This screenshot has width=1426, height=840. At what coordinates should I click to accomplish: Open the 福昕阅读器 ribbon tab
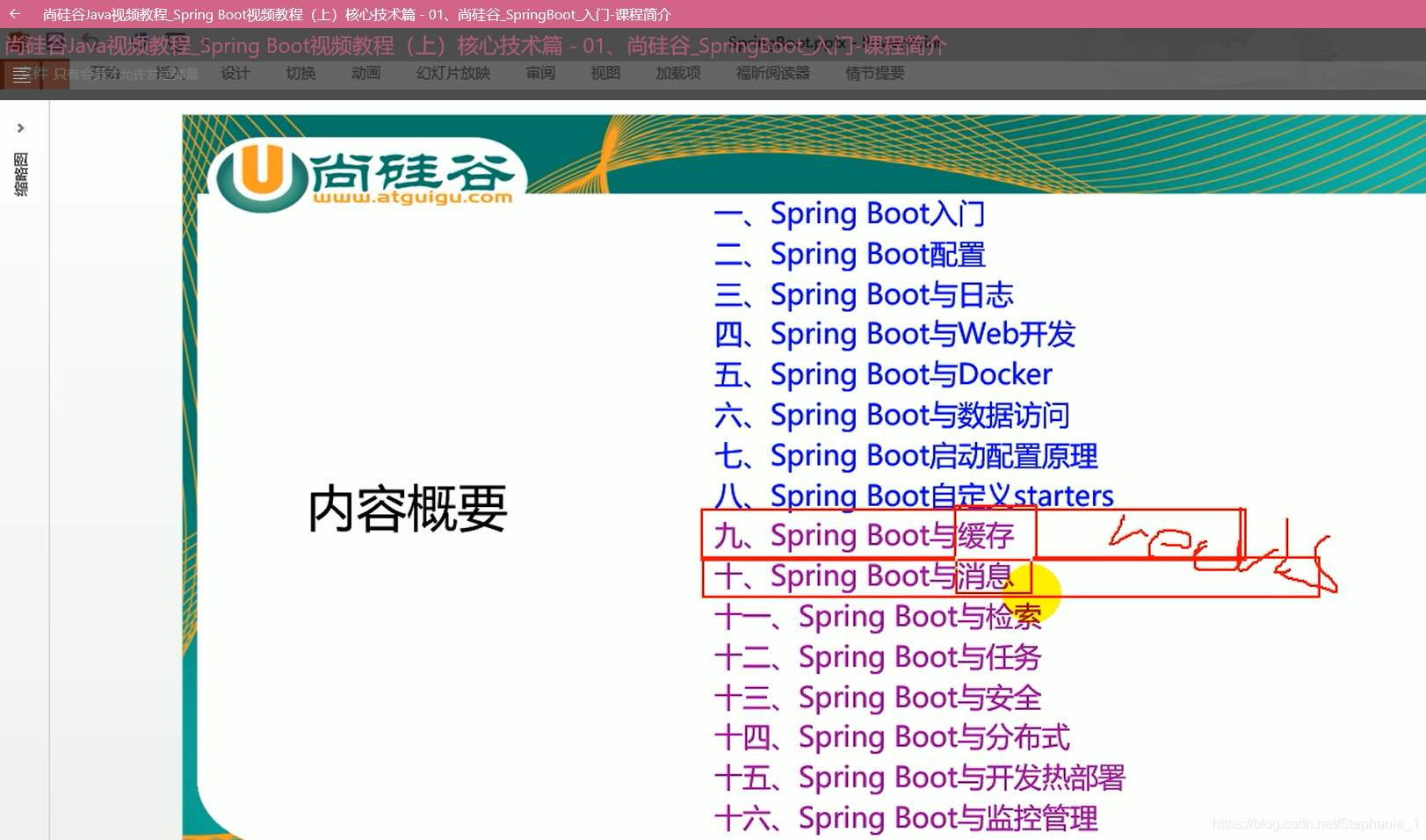[773, 73]
